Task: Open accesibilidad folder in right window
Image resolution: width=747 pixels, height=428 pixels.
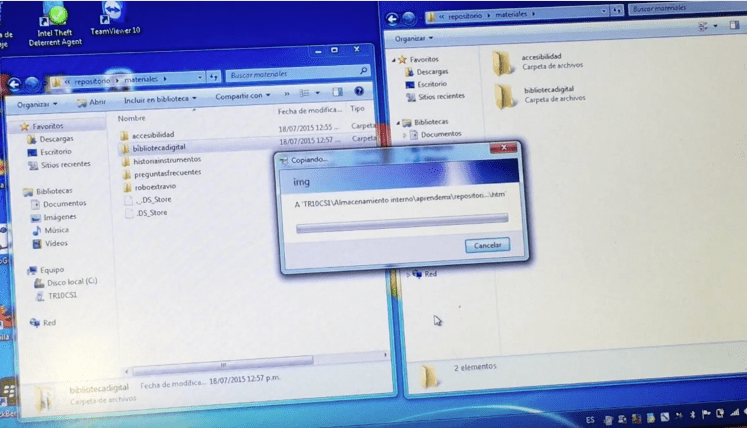Action: (x=537, y=62)
